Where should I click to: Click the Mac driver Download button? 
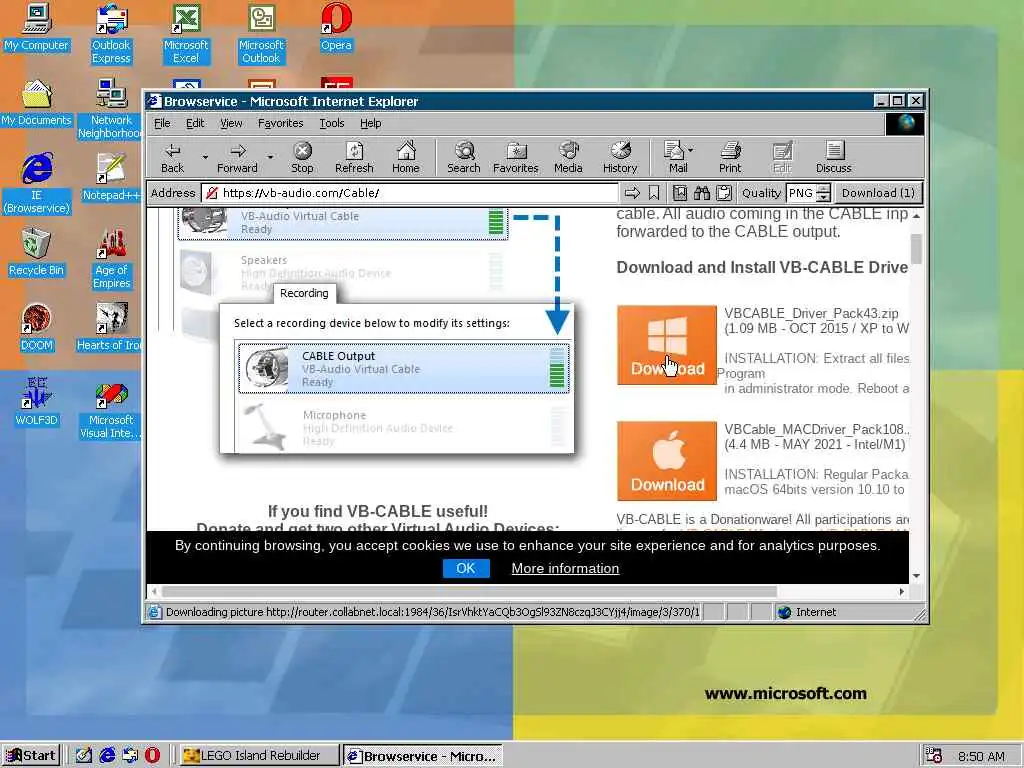tap(667, 461)
